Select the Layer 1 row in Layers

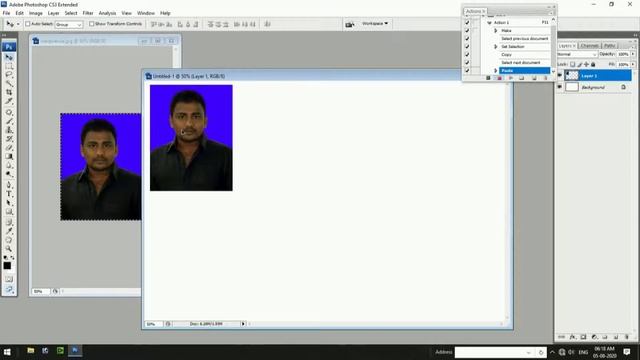point(598,76)
